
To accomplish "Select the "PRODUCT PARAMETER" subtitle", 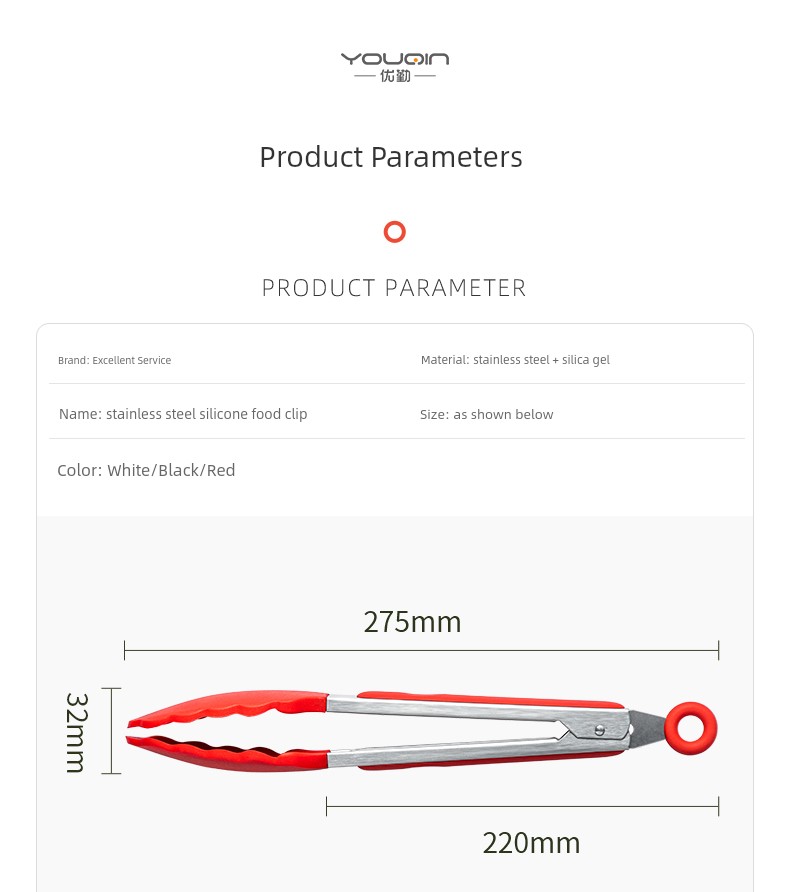I will [394, 288].
